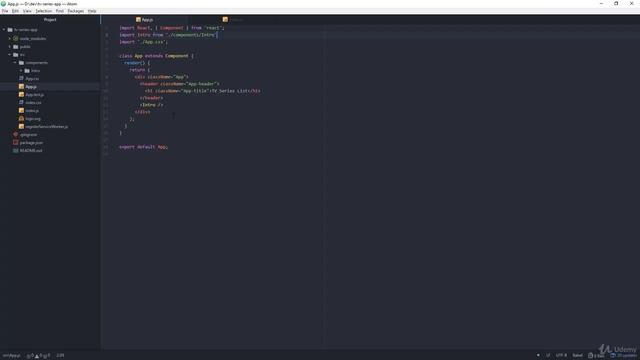Click line ending LF in status bar
Viewport: 640px width, 360px height.
[548, 356]
